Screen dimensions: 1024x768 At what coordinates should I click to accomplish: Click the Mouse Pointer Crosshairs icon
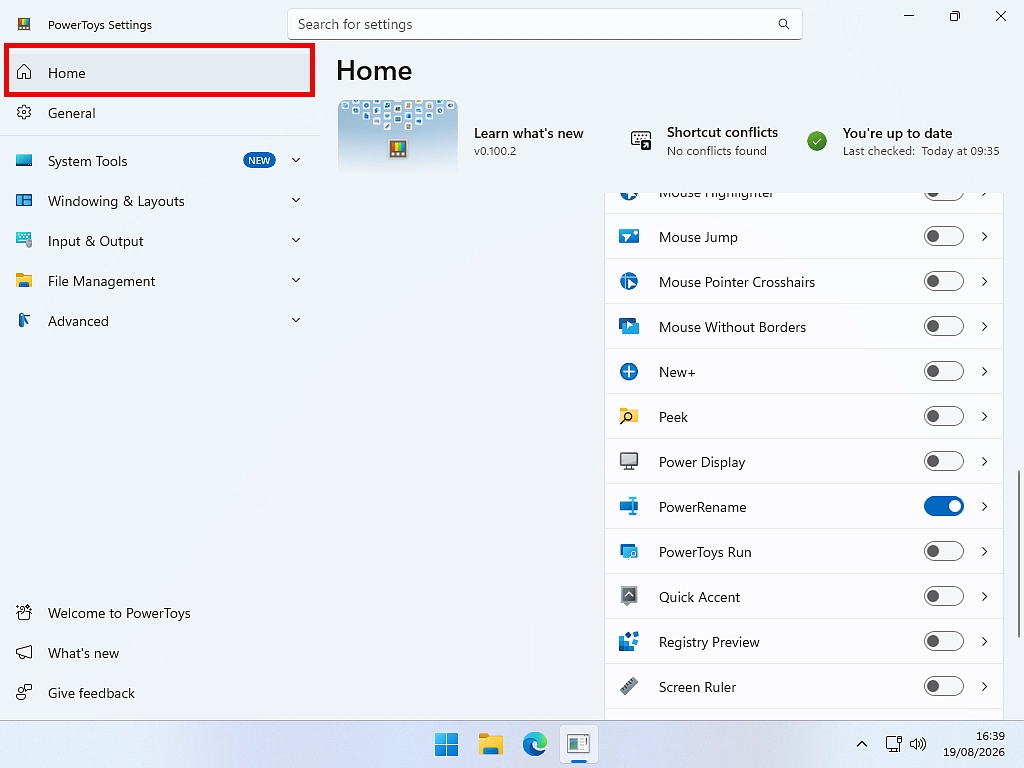[629, 281]
